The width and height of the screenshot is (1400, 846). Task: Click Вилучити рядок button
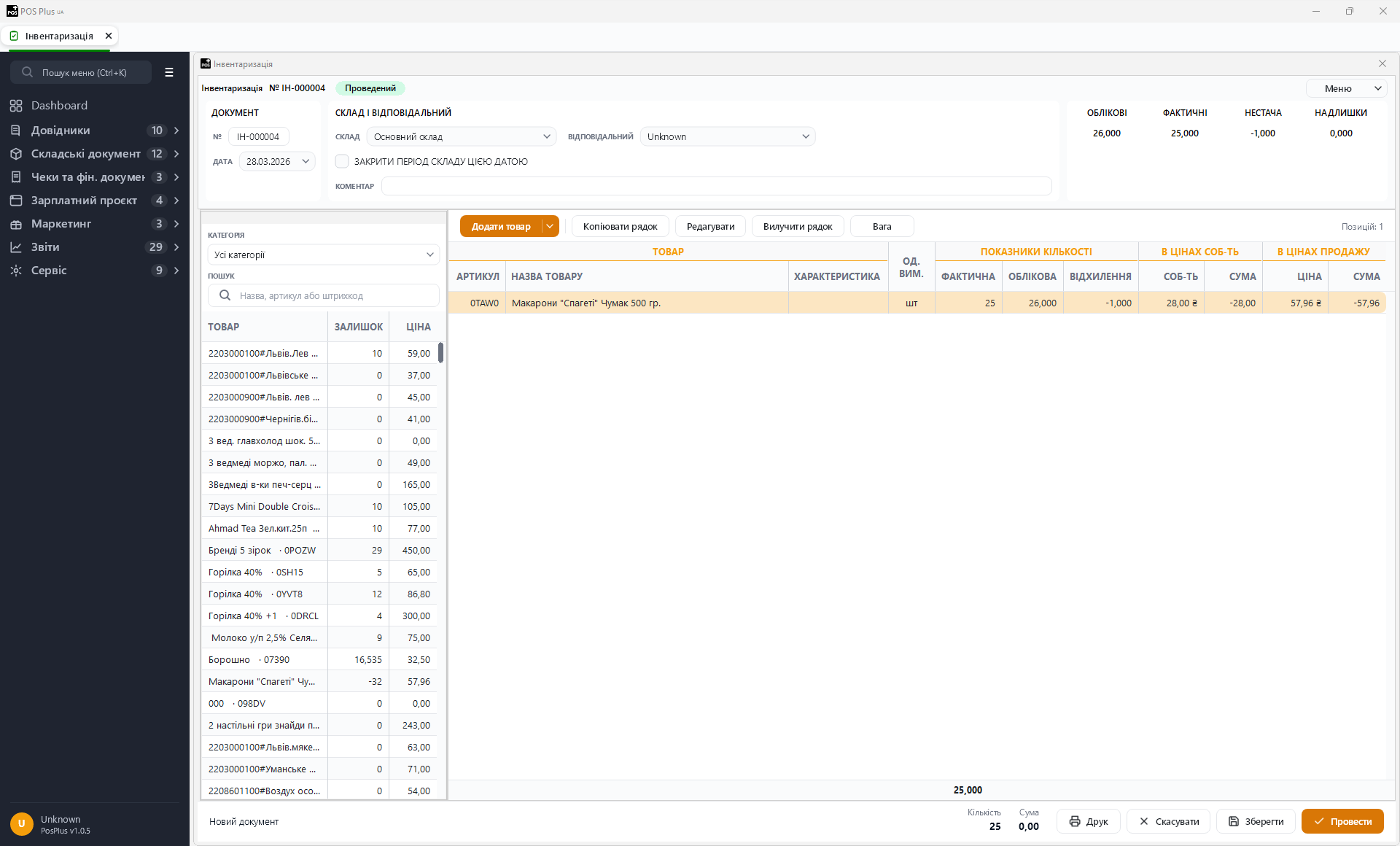click(798, 226)
